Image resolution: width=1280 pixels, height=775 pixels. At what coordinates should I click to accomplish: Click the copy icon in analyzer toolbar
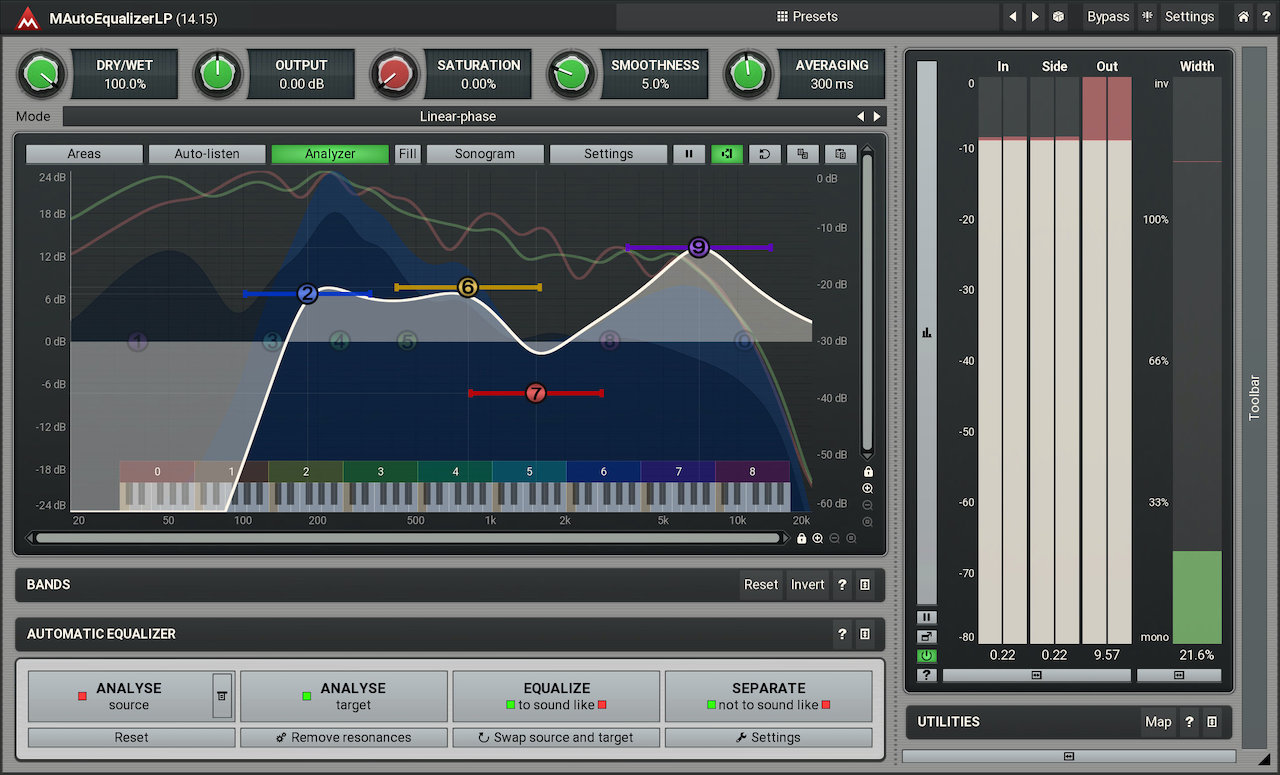pyautogui.click(x=802, y=154)
